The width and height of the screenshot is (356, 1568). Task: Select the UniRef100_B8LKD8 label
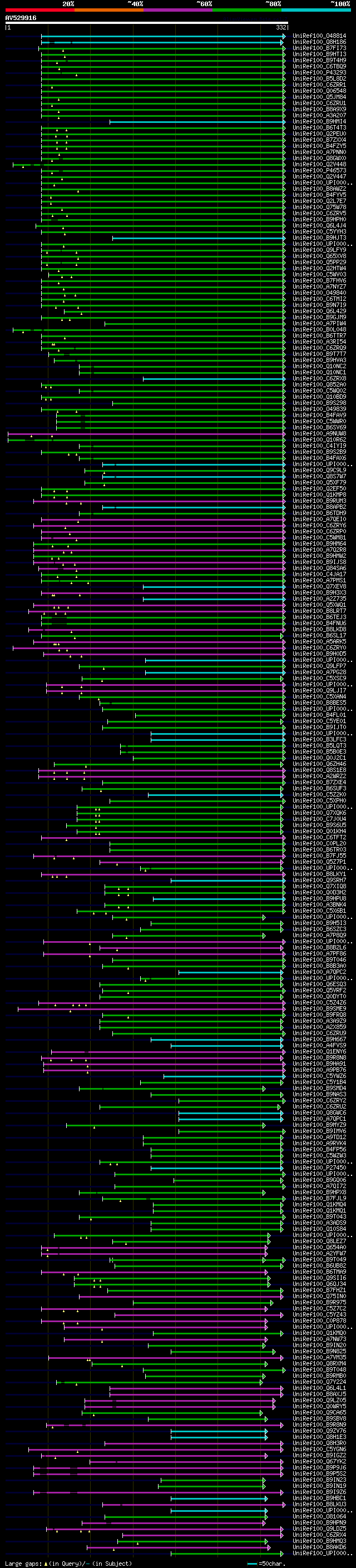pos(319,630)
